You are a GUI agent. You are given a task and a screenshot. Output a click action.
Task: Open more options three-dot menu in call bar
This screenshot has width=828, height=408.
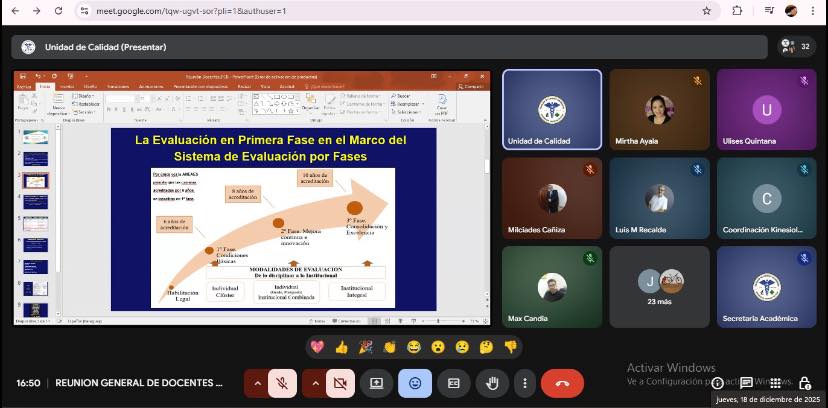pyautogui.click(x=524, y=383)
